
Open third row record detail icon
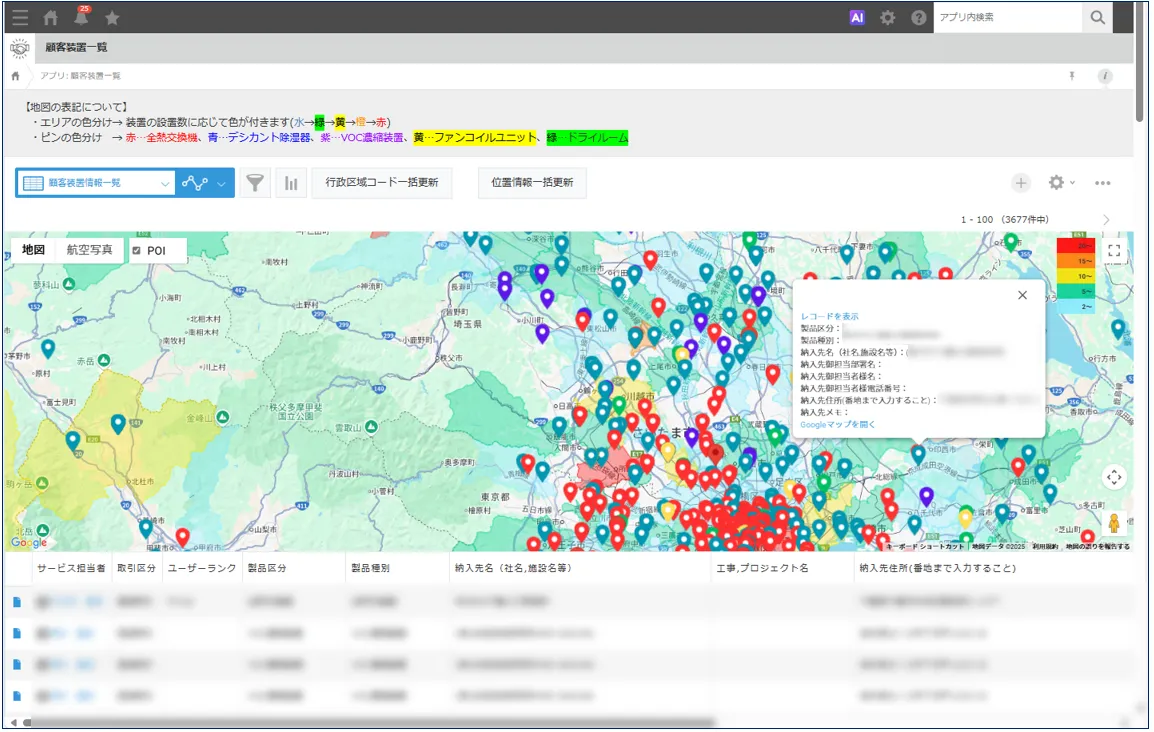point(17,664)
